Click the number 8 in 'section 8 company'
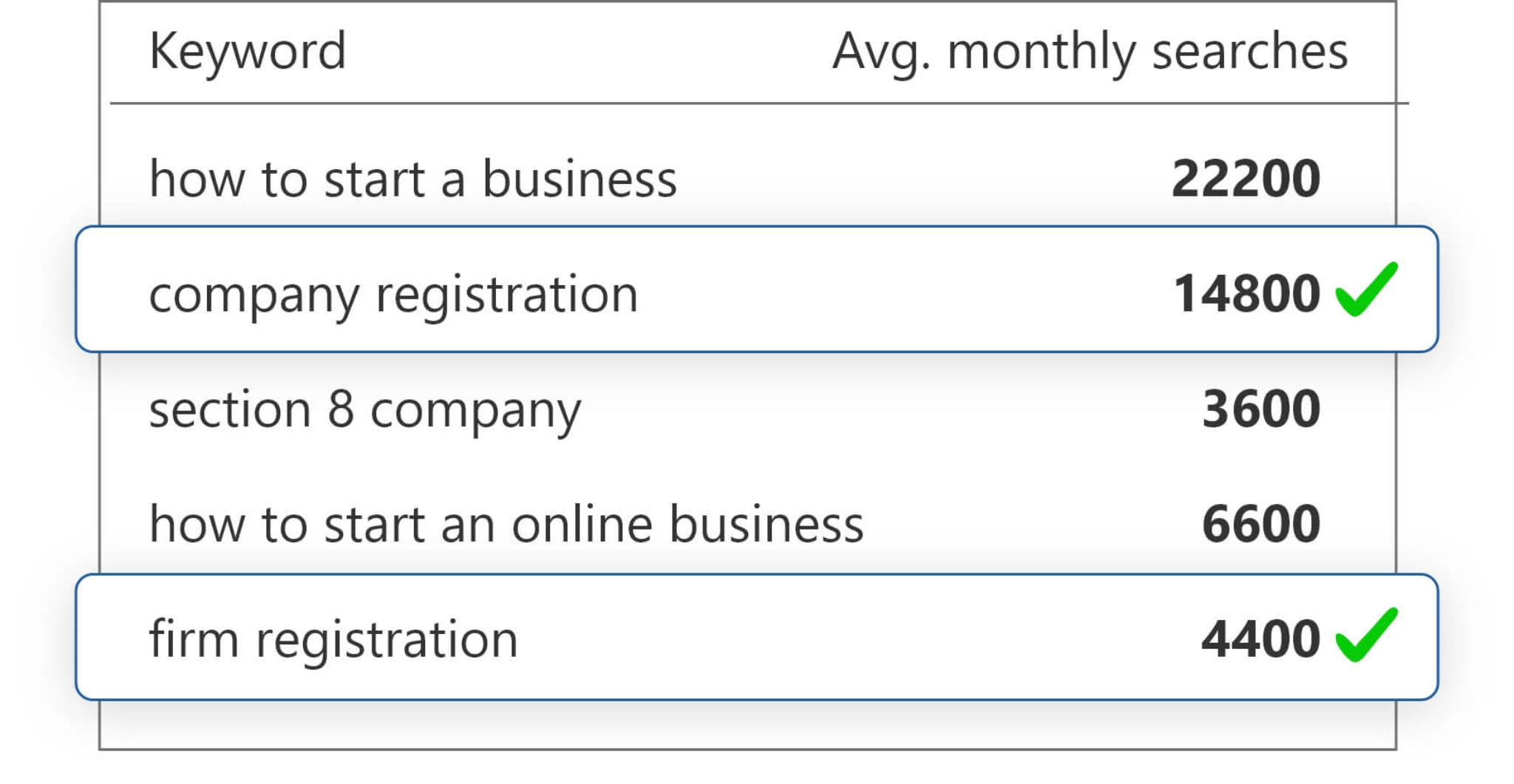The image size is (1514, 784). tap(341, 409)
